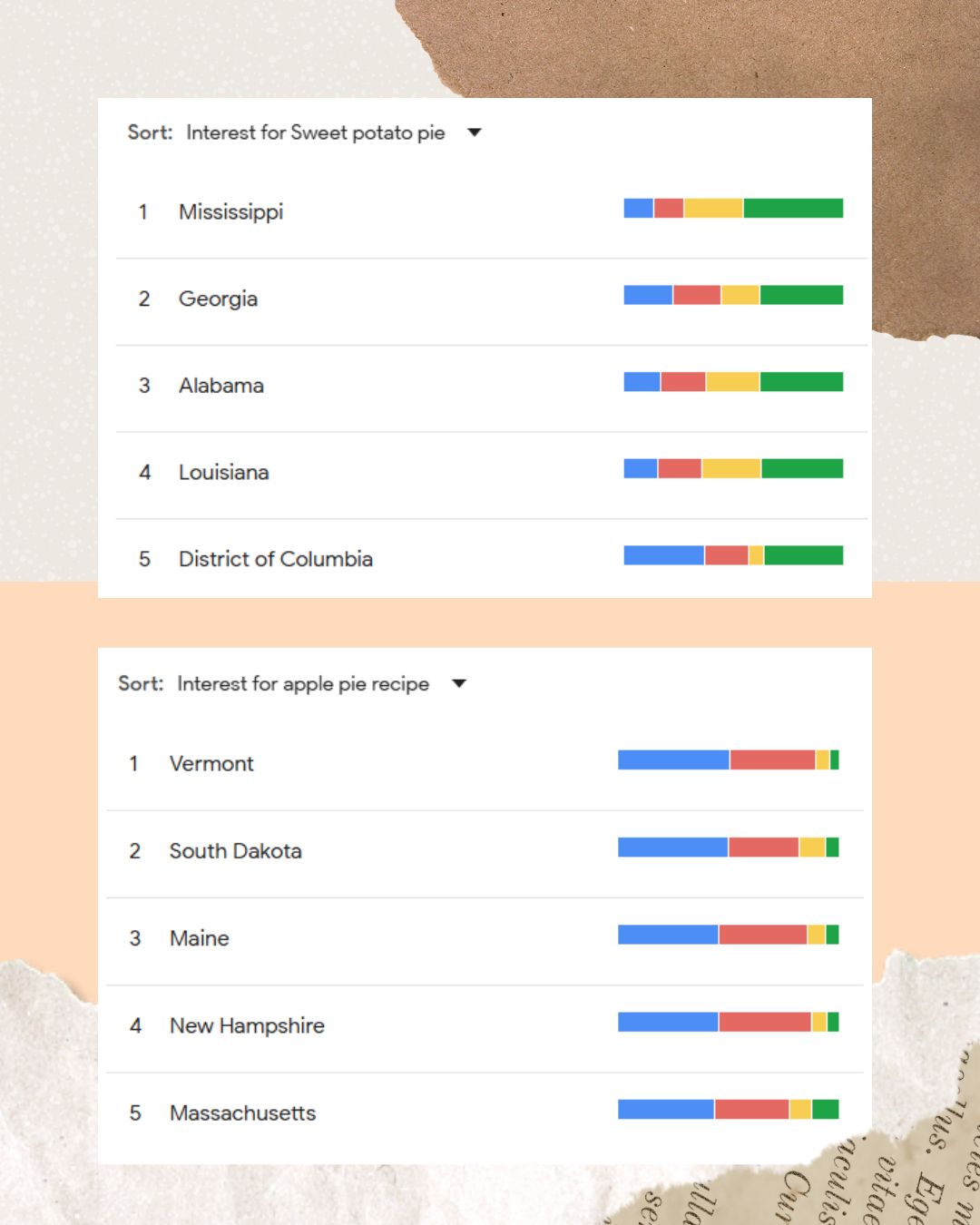The image size is (980, 1225).
Task: Click the blue segment of District of Columbia's bar
Action: coord(663,555)
